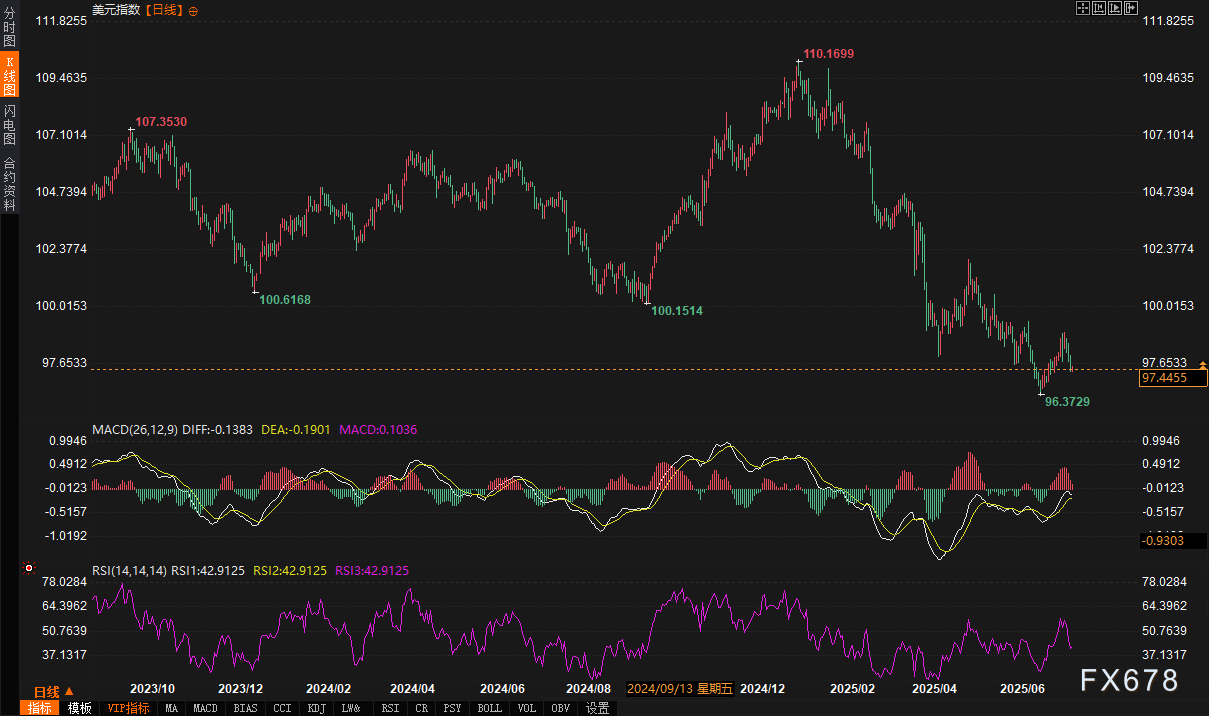Enable the BOLL indicator

click(x=489, y=708)
